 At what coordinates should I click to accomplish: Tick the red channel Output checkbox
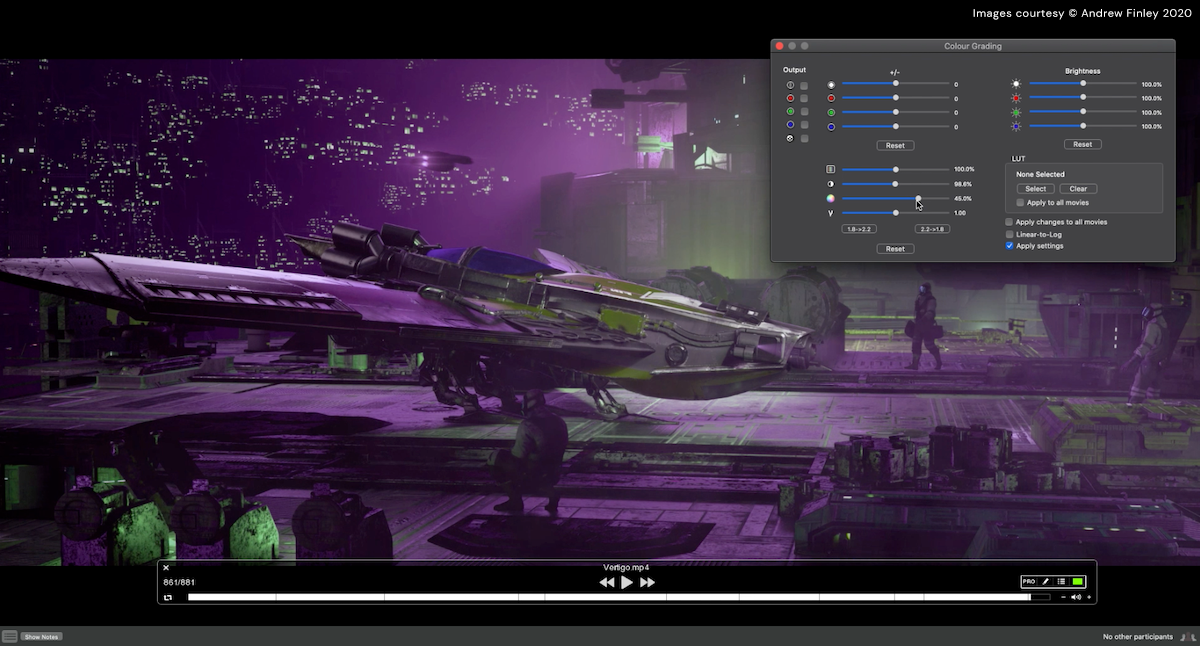tap(804, 99)
